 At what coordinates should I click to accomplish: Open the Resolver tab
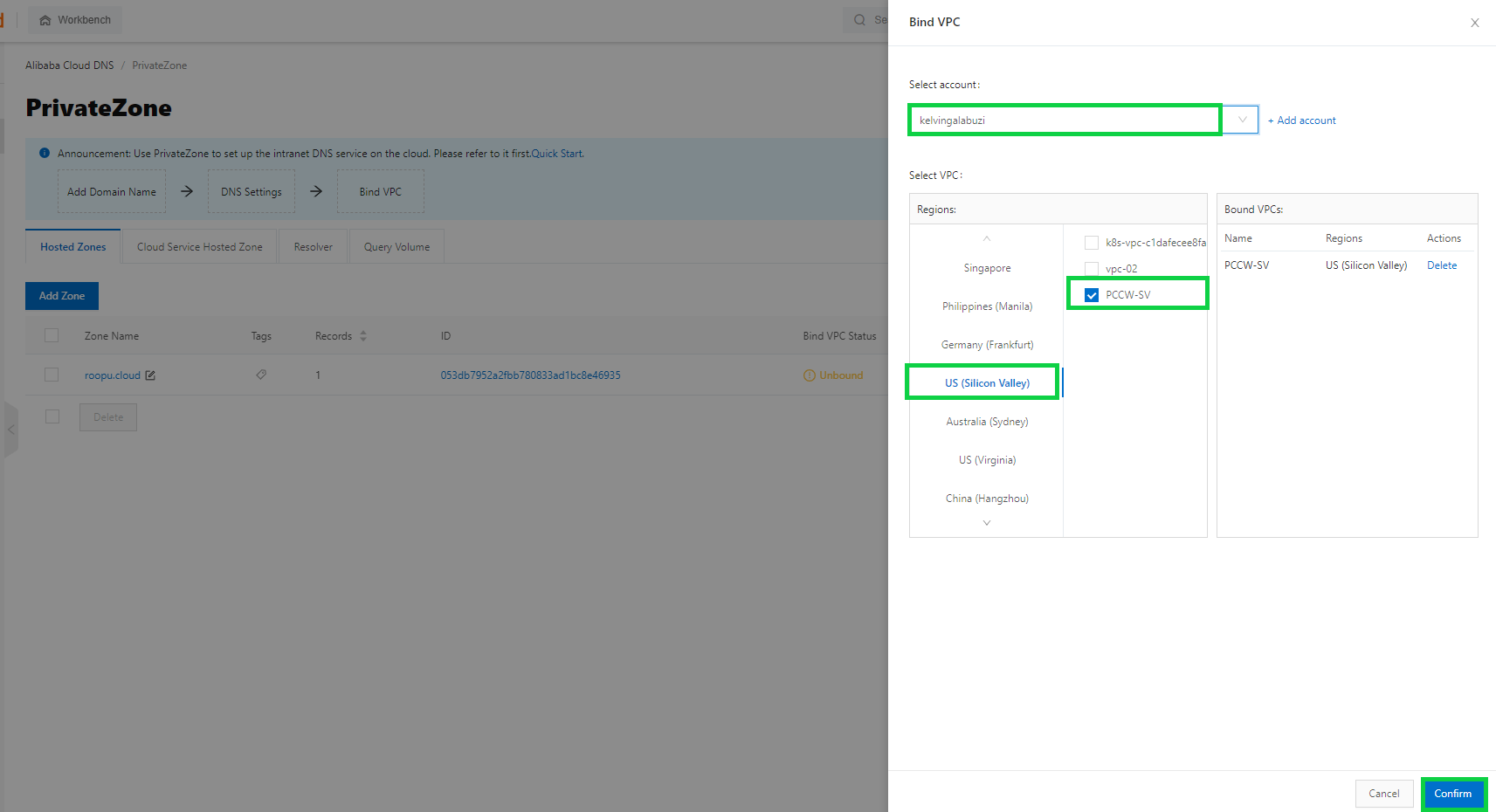point(314,247)
